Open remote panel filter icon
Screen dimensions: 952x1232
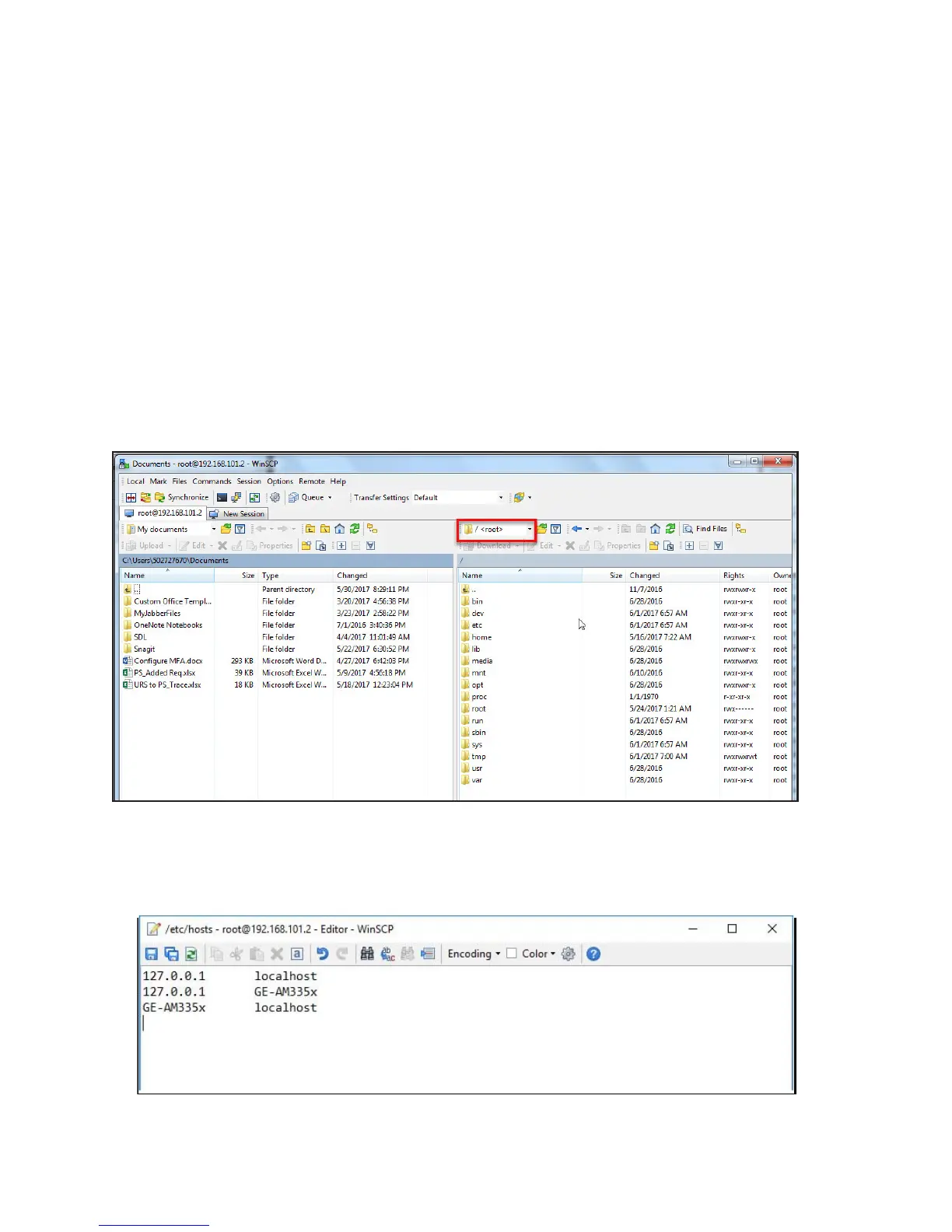pyautogui.click(x=555, y=529)
